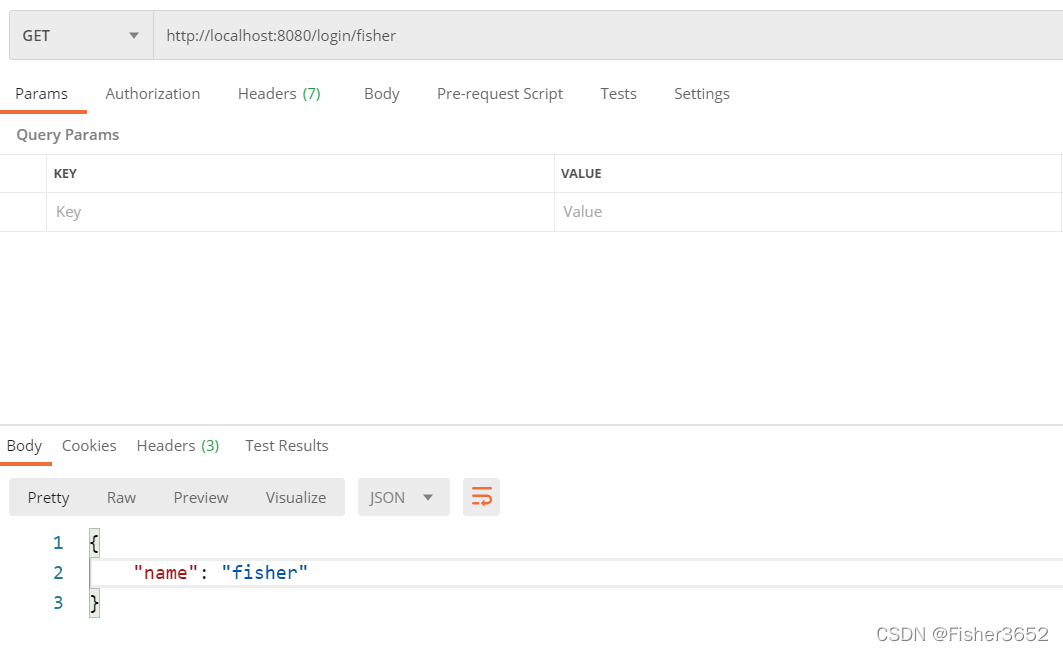Open the response Cookies tab
The image size is (1063, 651).
(x=89, y=446)
